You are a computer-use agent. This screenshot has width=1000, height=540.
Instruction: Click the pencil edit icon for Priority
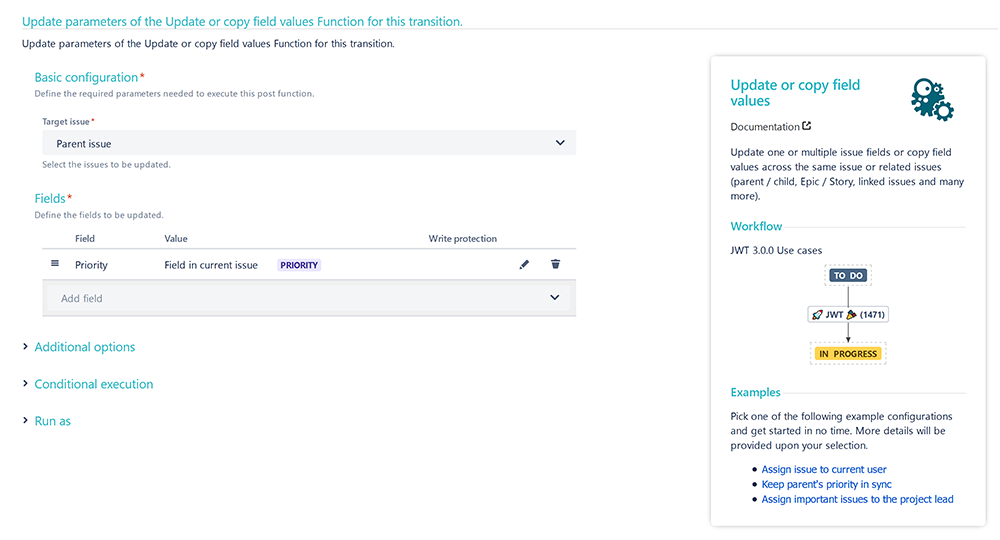[524, 265]
